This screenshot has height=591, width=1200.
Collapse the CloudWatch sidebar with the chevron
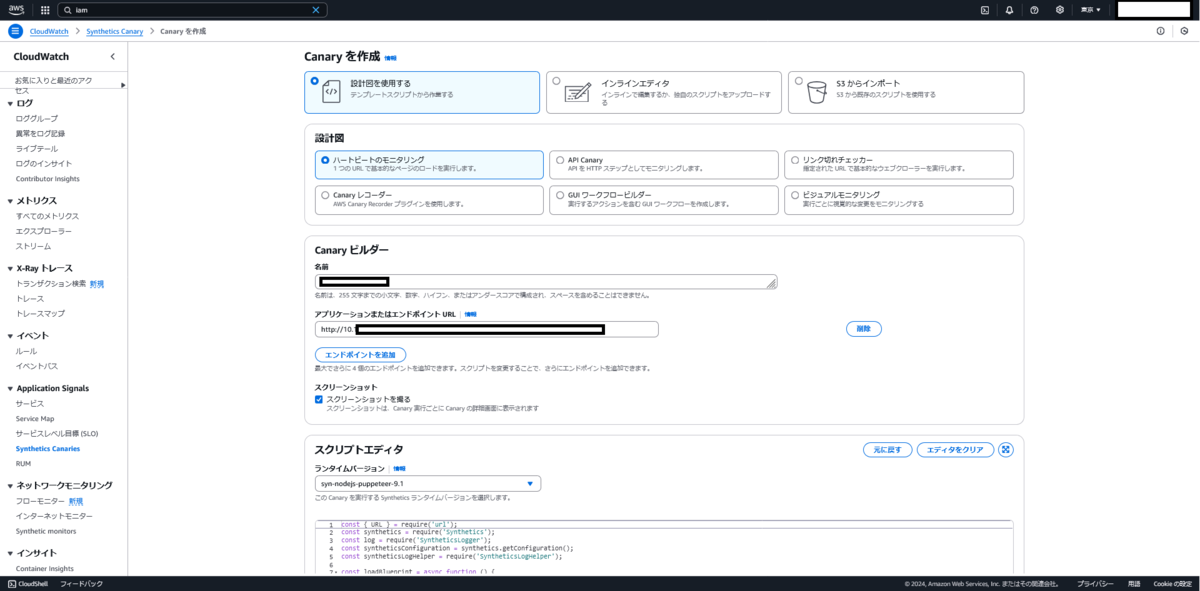point(112,57)
